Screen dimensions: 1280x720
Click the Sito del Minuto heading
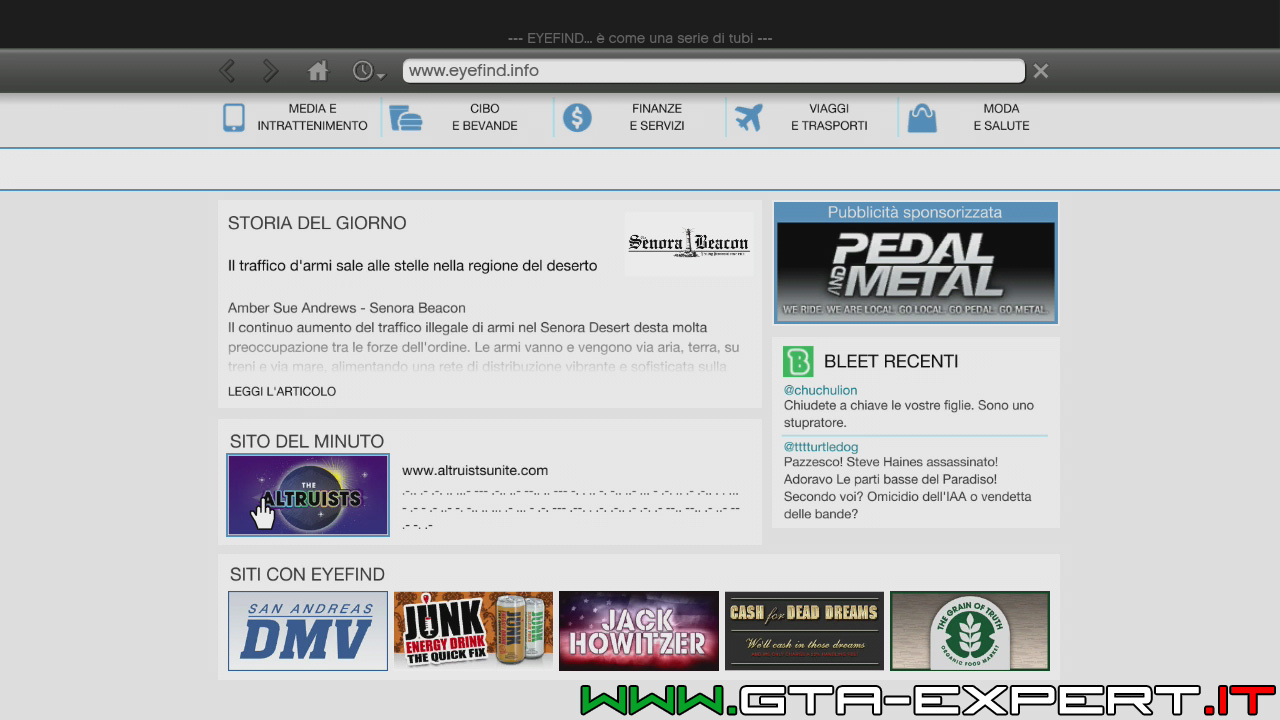[307, 441]
